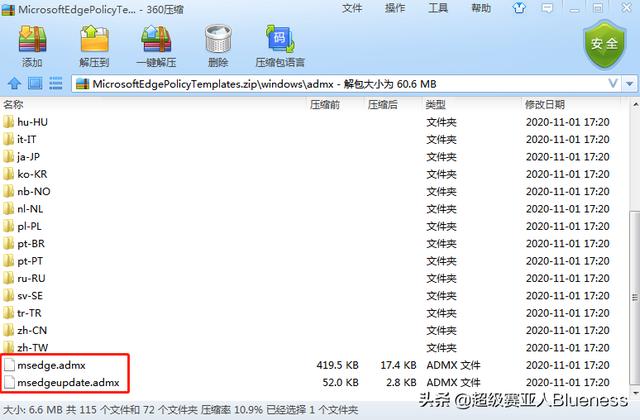Image resolution: width=640 pixels, height=420 pixels.
Task: Open the skin shirt icon in title bar
Action: coord(519,8)
